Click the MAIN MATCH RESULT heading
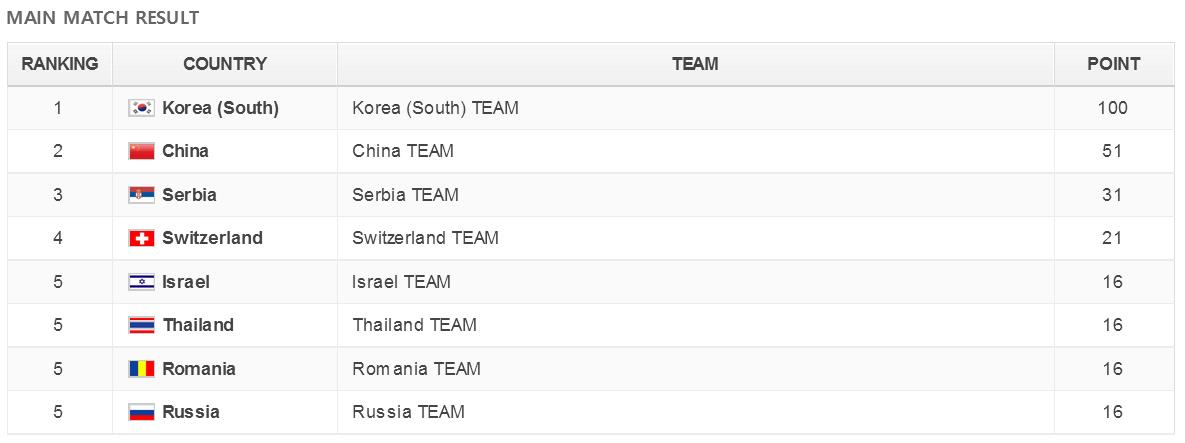 pos(103,17)
